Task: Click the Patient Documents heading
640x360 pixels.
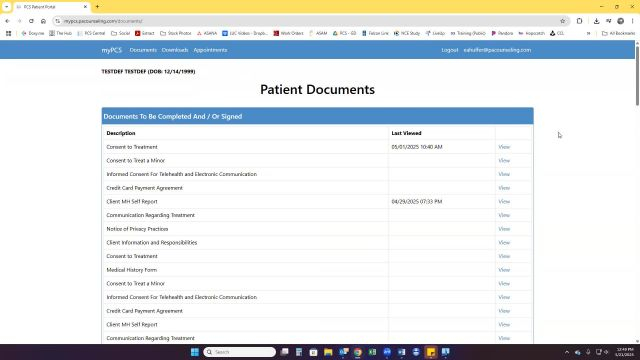Action: [317, 89]
